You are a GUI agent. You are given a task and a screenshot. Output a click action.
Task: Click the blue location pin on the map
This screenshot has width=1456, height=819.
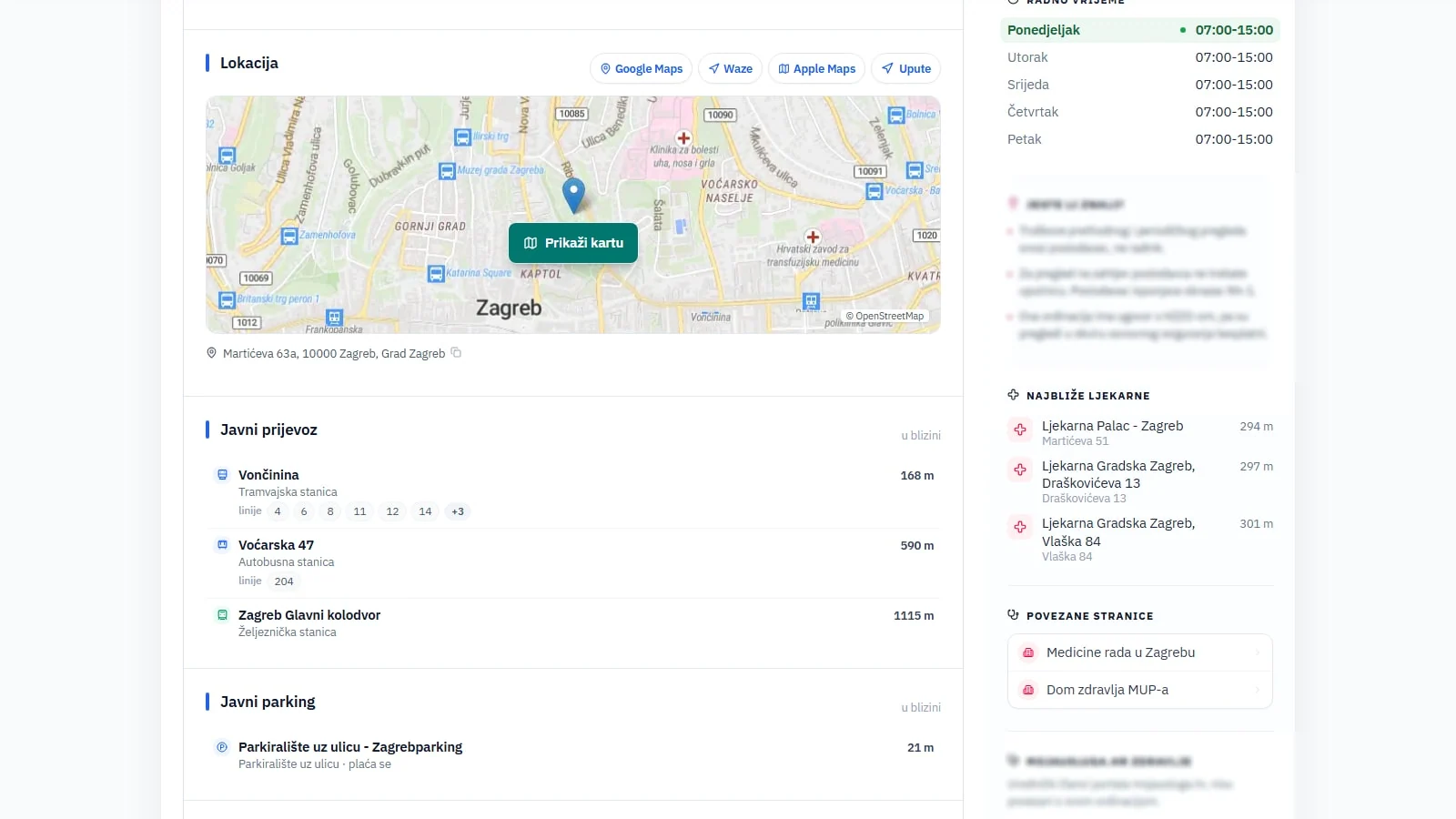[573, 195]
